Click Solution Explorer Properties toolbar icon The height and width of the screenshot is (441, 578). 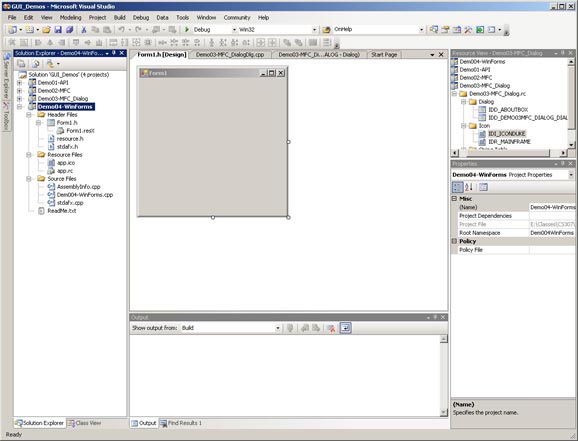tap(21, 64)
